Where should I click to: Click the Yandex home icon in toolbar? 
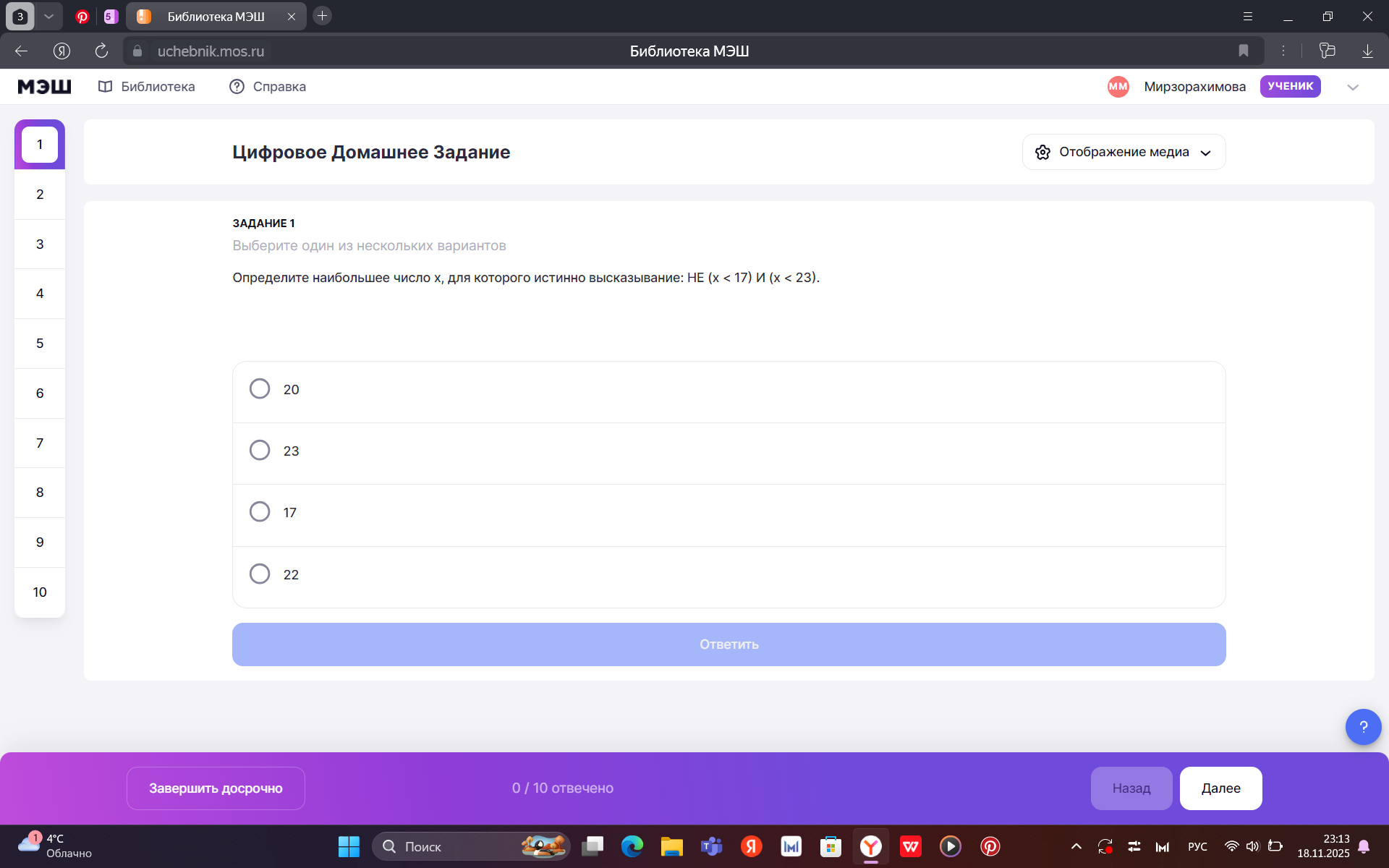coord(62,51)
